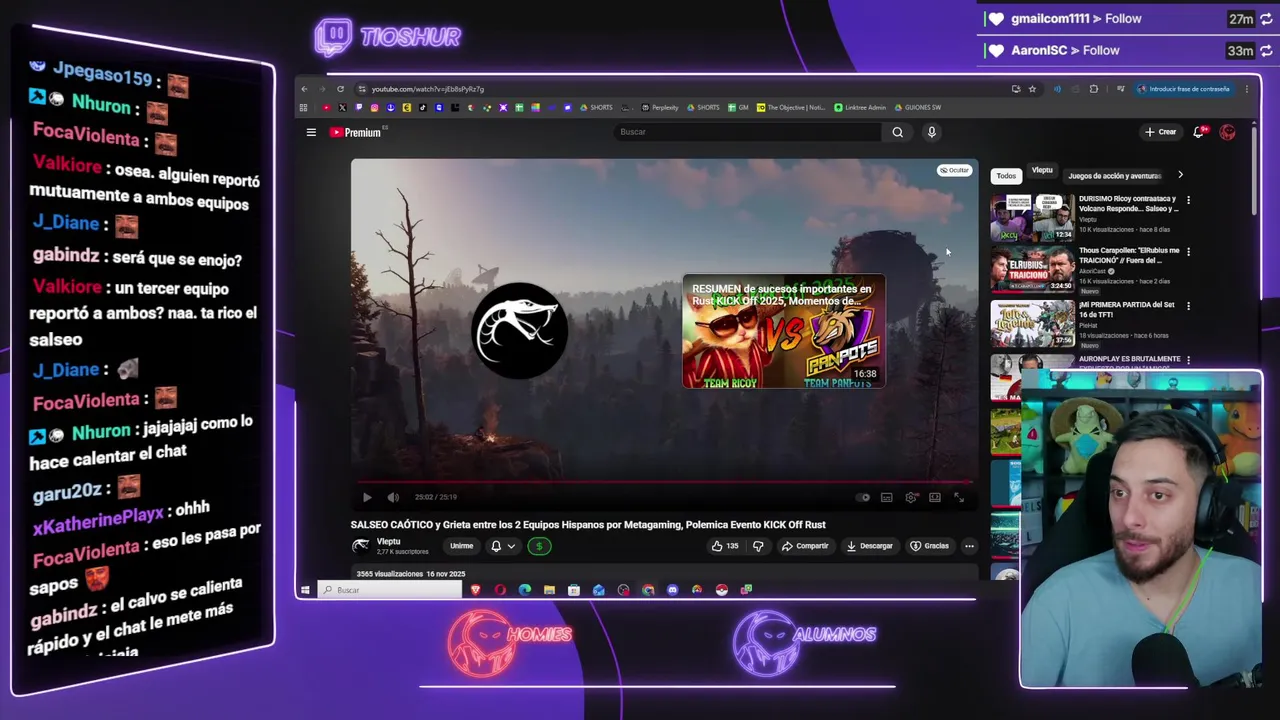Go to the YouTube Premium home logo

(x=356, y=132)
